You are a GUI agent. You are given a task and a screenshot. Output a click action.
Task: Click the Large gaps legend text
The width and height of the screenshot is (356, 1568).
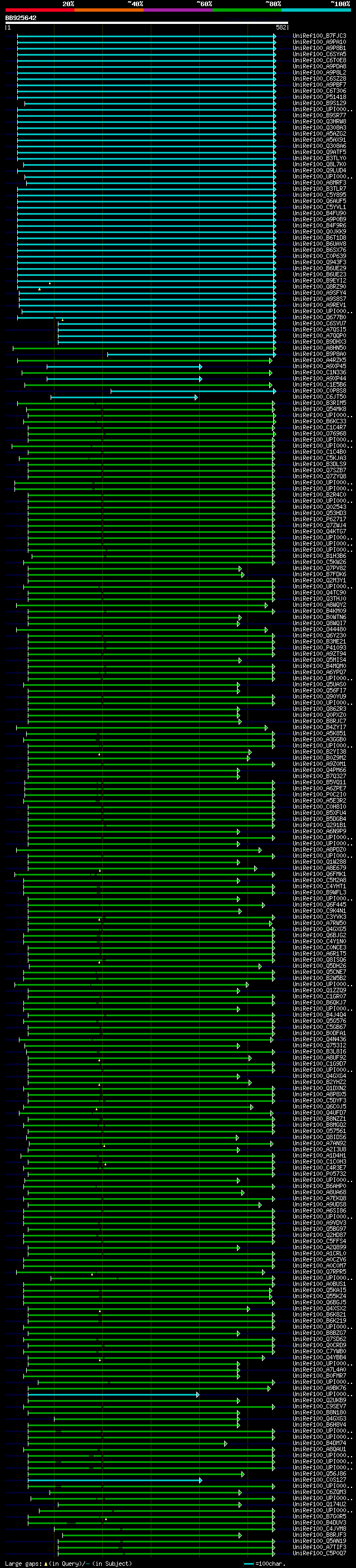tap(68, 1563)
